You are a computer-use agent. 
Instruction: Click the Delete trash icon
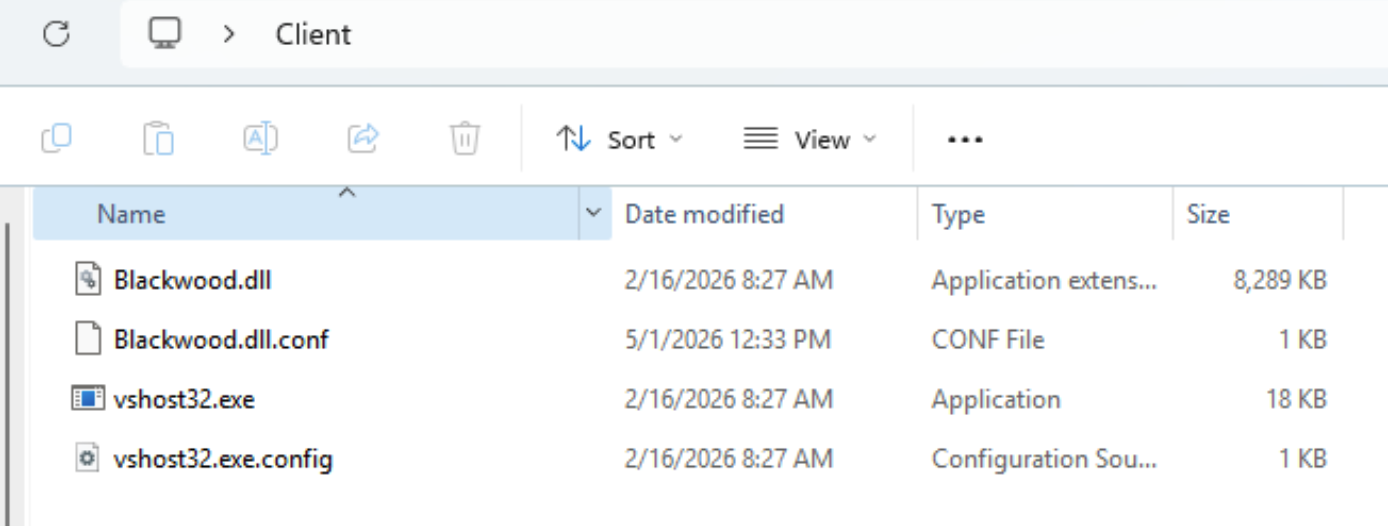[x=465, y=138]
